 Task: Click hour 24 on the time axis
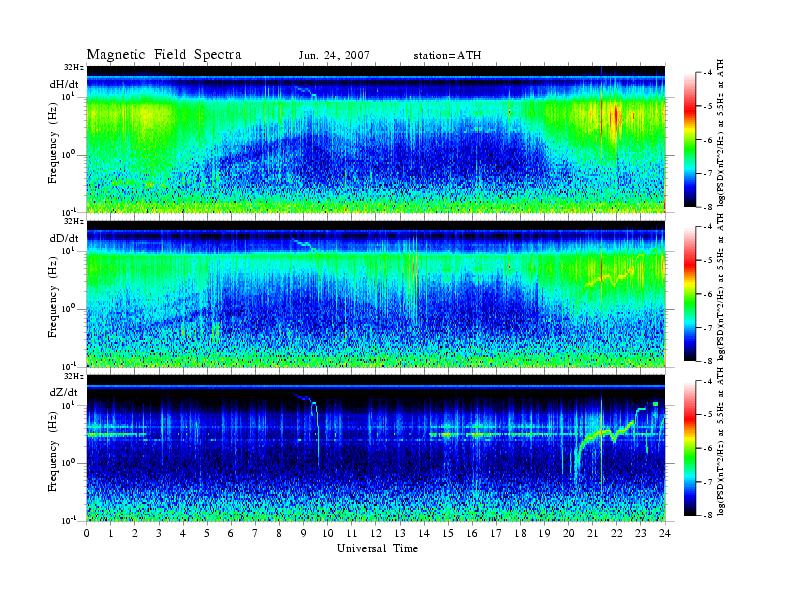(665, 533)
